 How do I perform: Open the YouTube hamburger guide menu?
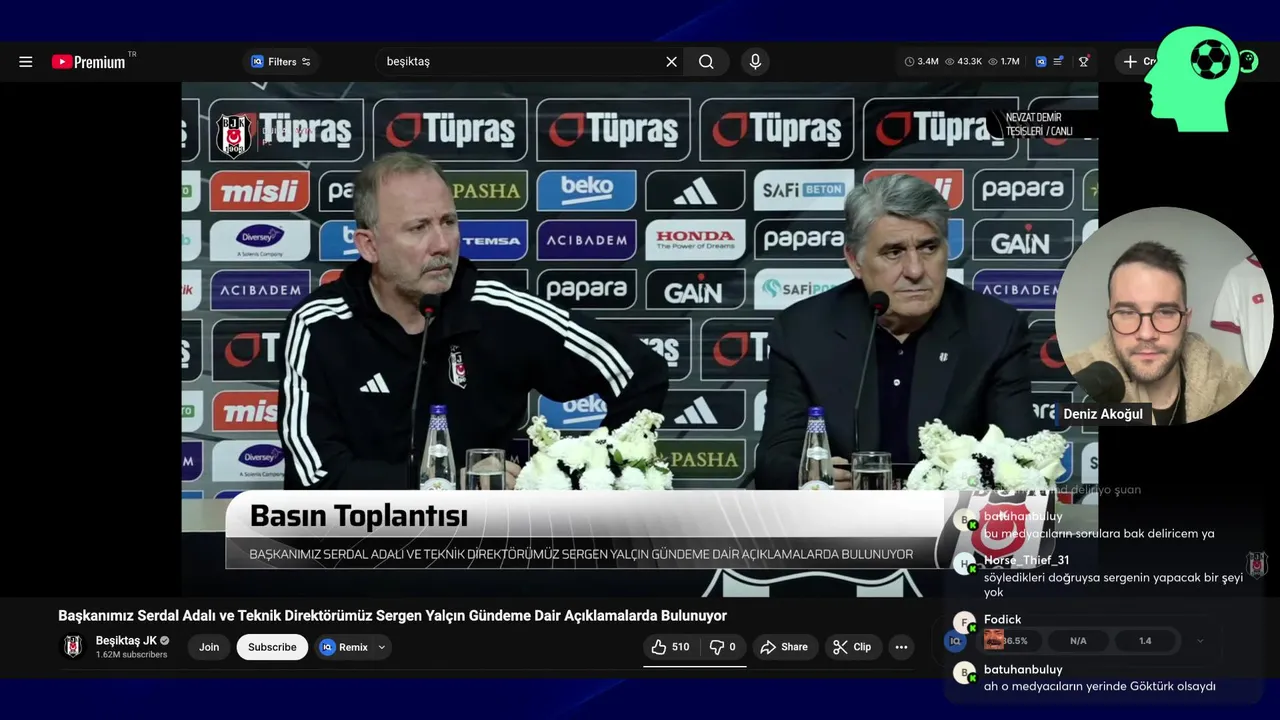click(x=26, y=62)
